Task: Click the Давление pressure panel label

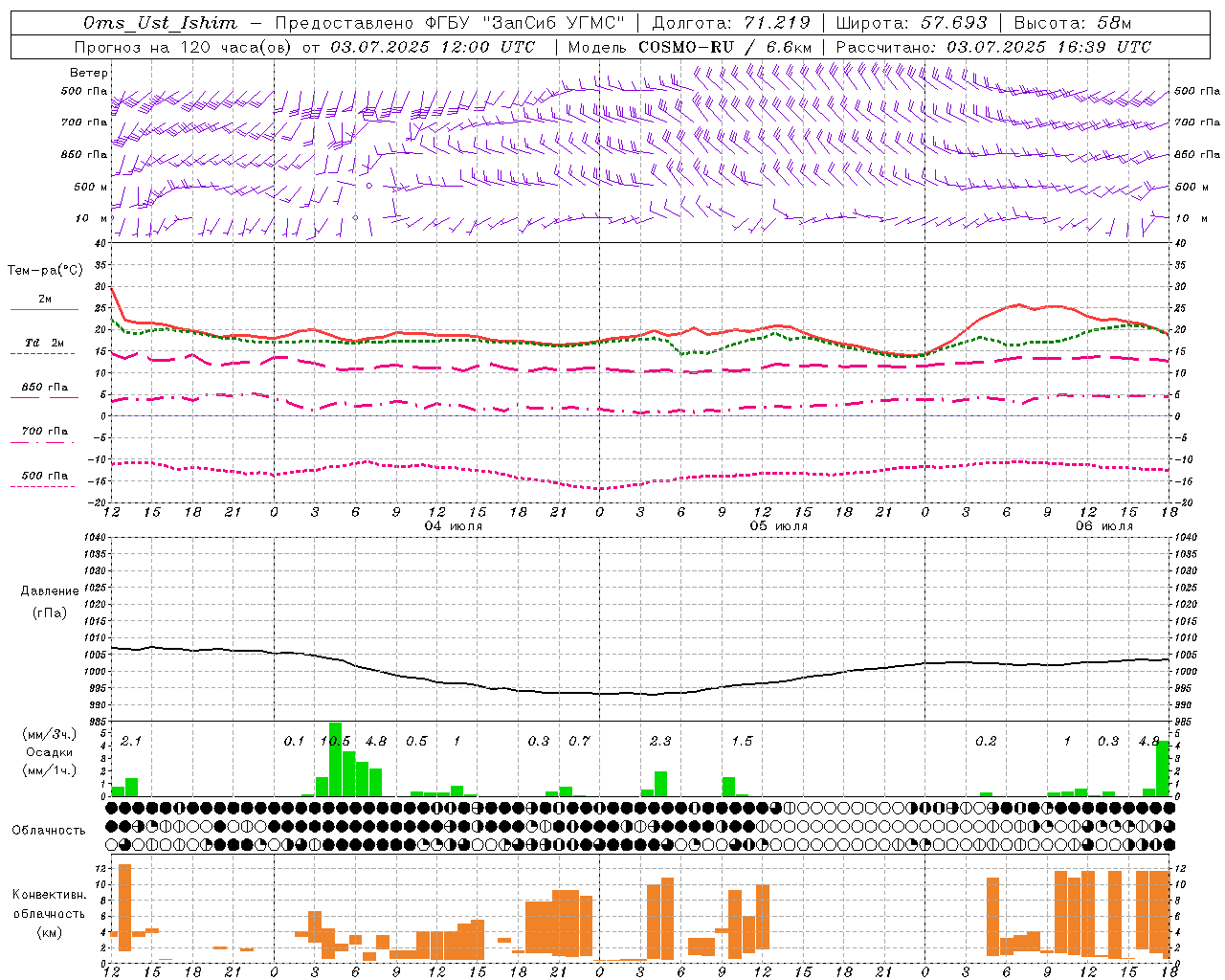Action: (x=50, y=591)
